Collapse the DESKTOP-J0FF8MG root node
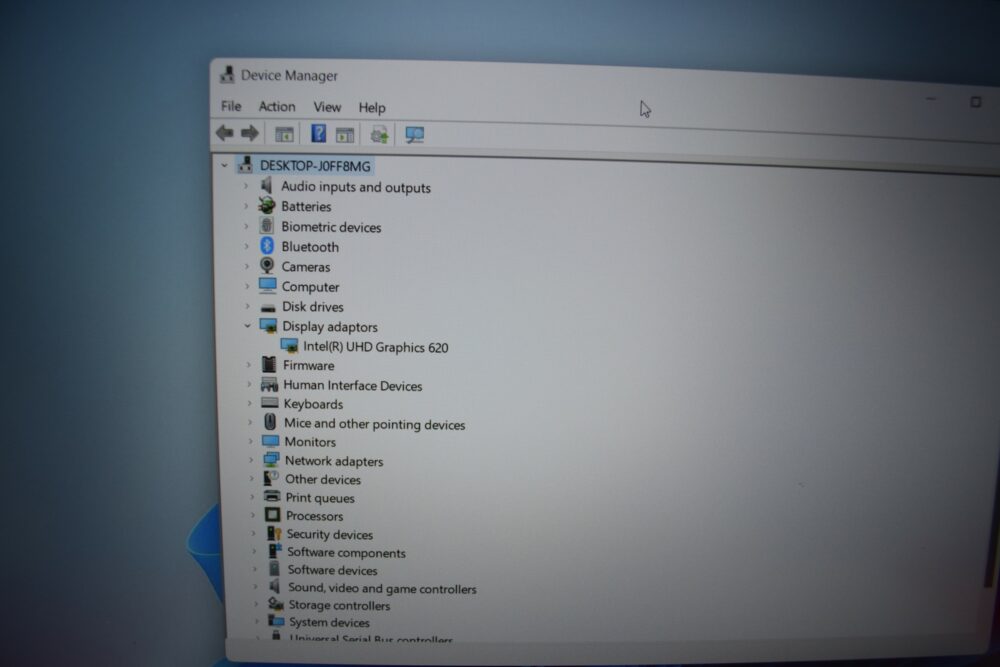The width and height of the screenshot is (1000, 667). [224, 165]
